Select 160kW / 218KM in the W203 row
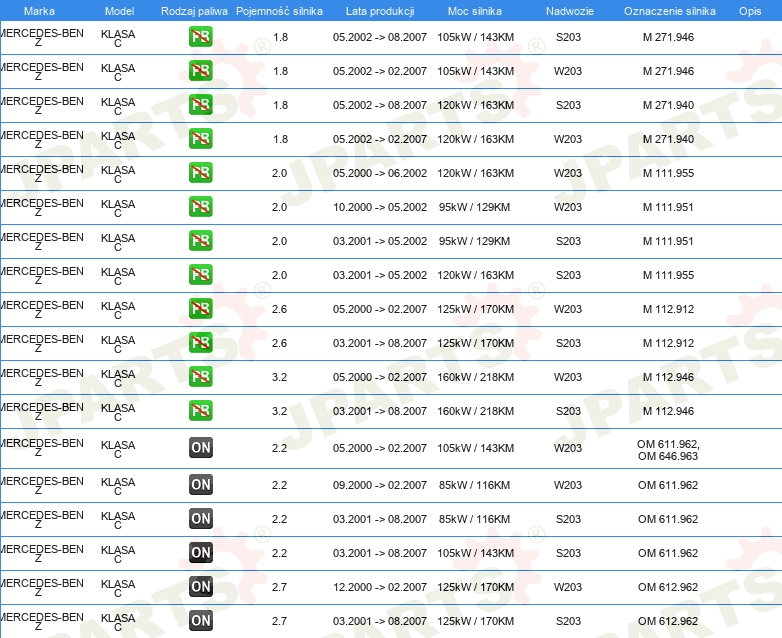This screenshot has width=782, height=638. click(475, 377)
